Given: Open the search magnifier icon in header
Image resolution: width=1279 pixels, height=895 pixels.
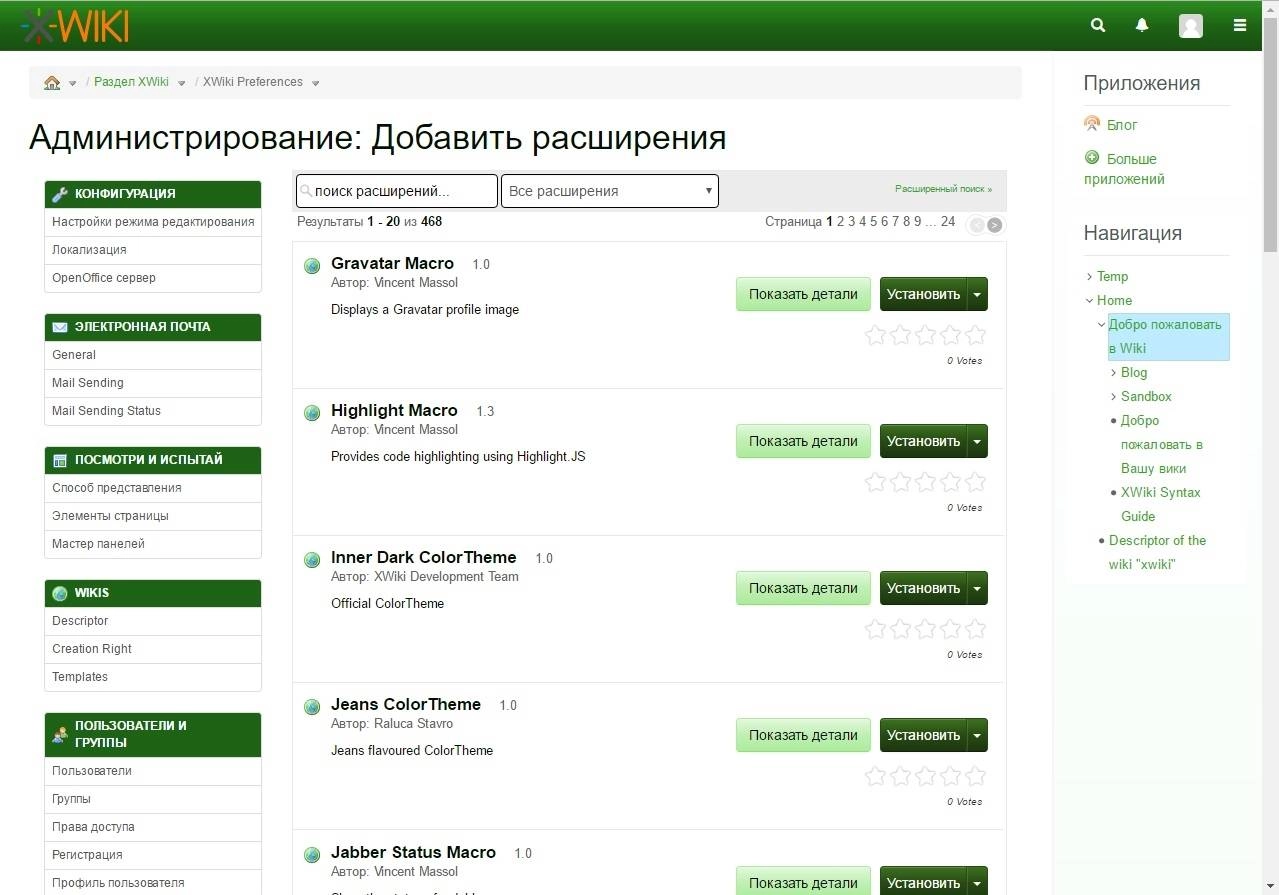Looking at the screenshot, I should click(x=1098, y=25).
